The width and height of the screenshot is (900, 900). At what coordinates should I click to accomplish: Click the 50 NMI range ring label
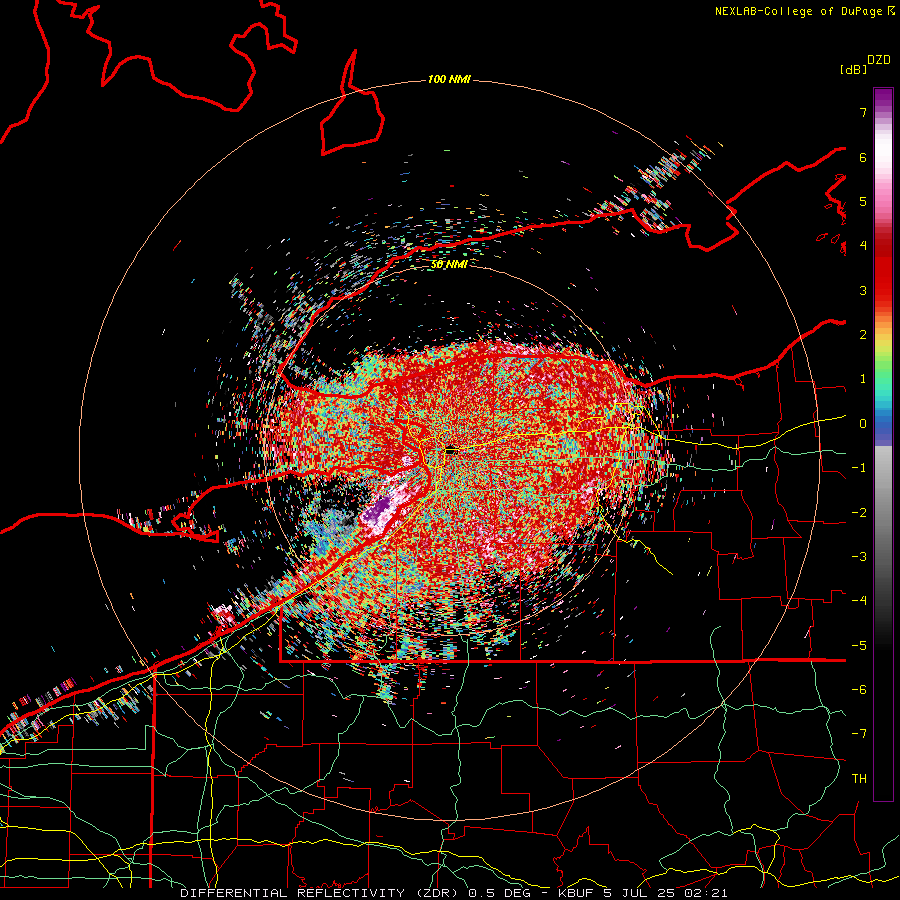point(449,265)
